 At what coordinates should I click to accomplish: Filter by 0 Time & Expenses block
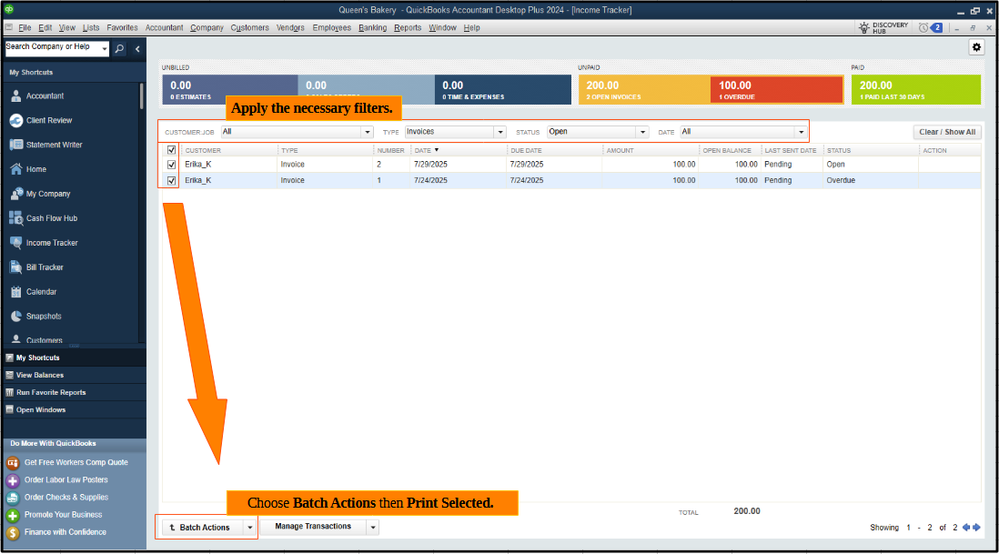(503, 90)
